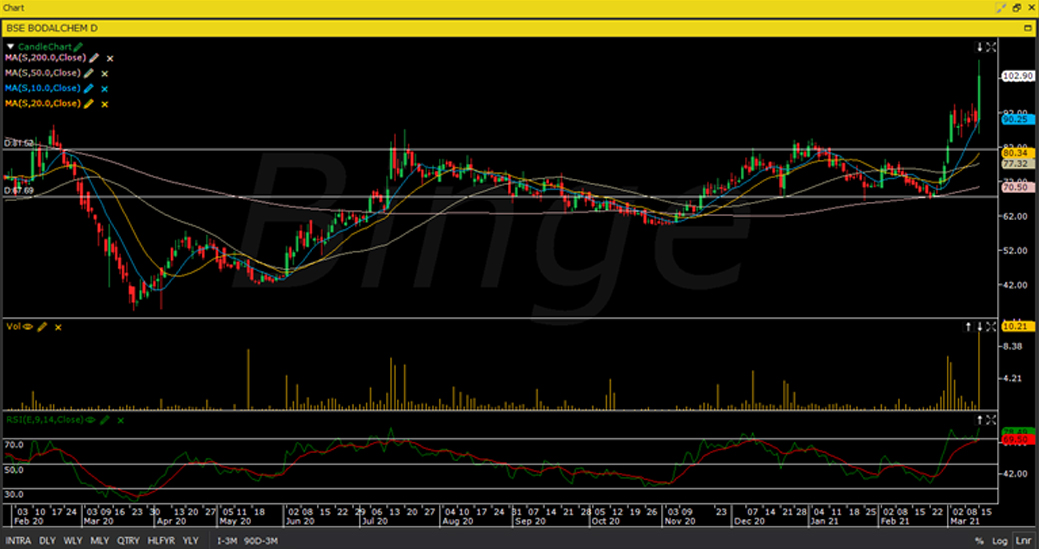The image size is (1039, 549).
Task: Maximize the RSI pane
Action: coord(991,420)
